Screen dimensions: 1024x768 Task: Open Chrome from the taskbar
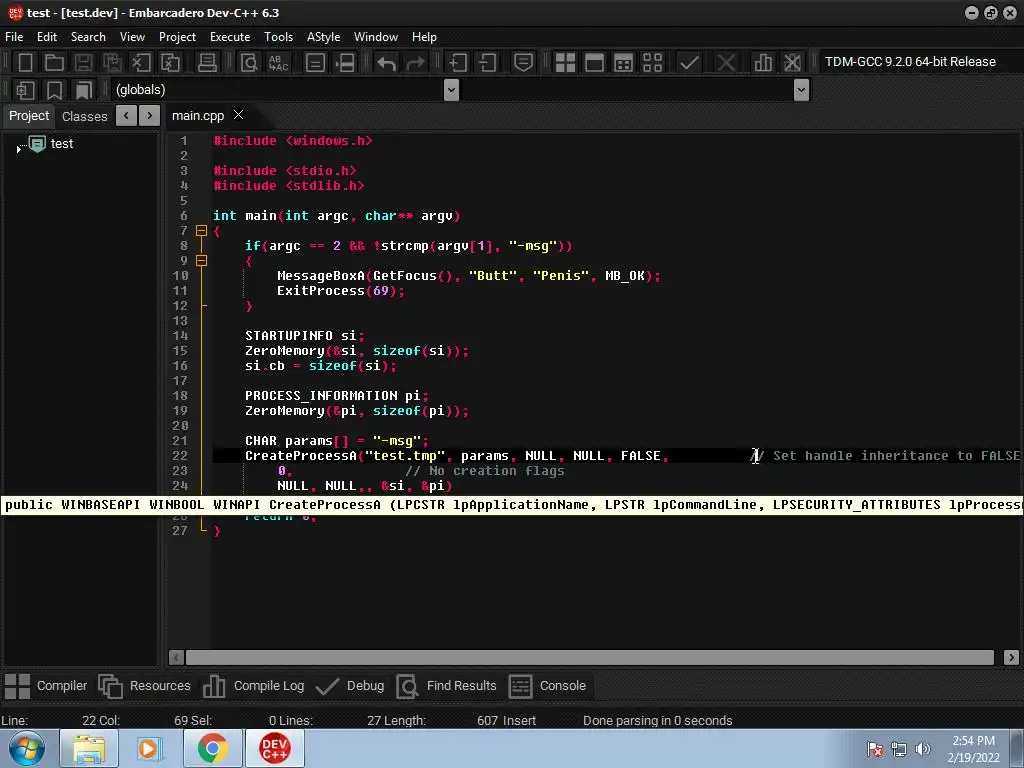tap(213, 748)
